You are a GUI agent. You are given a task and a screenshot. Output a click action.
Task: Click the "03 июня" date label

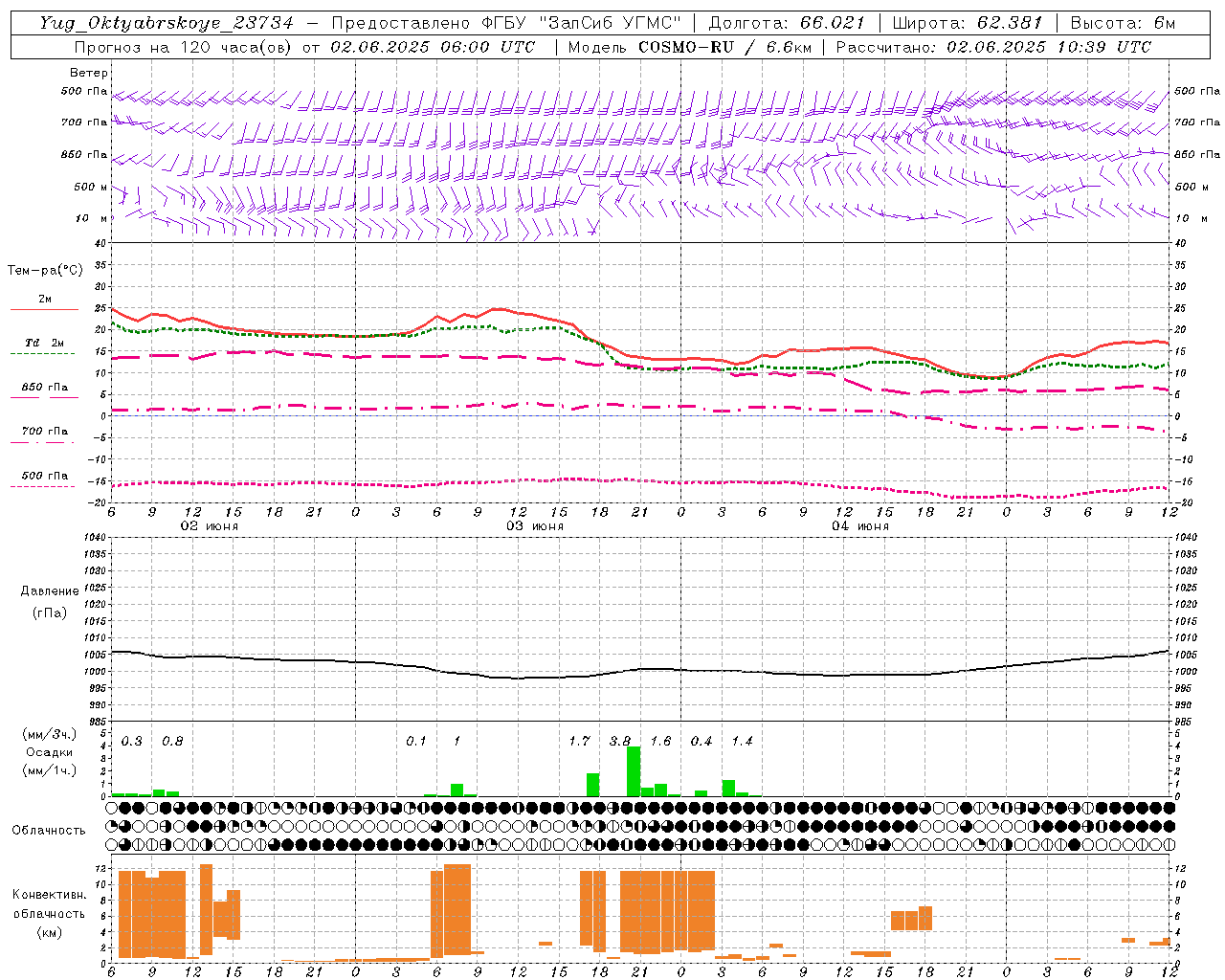coord(535,526)
